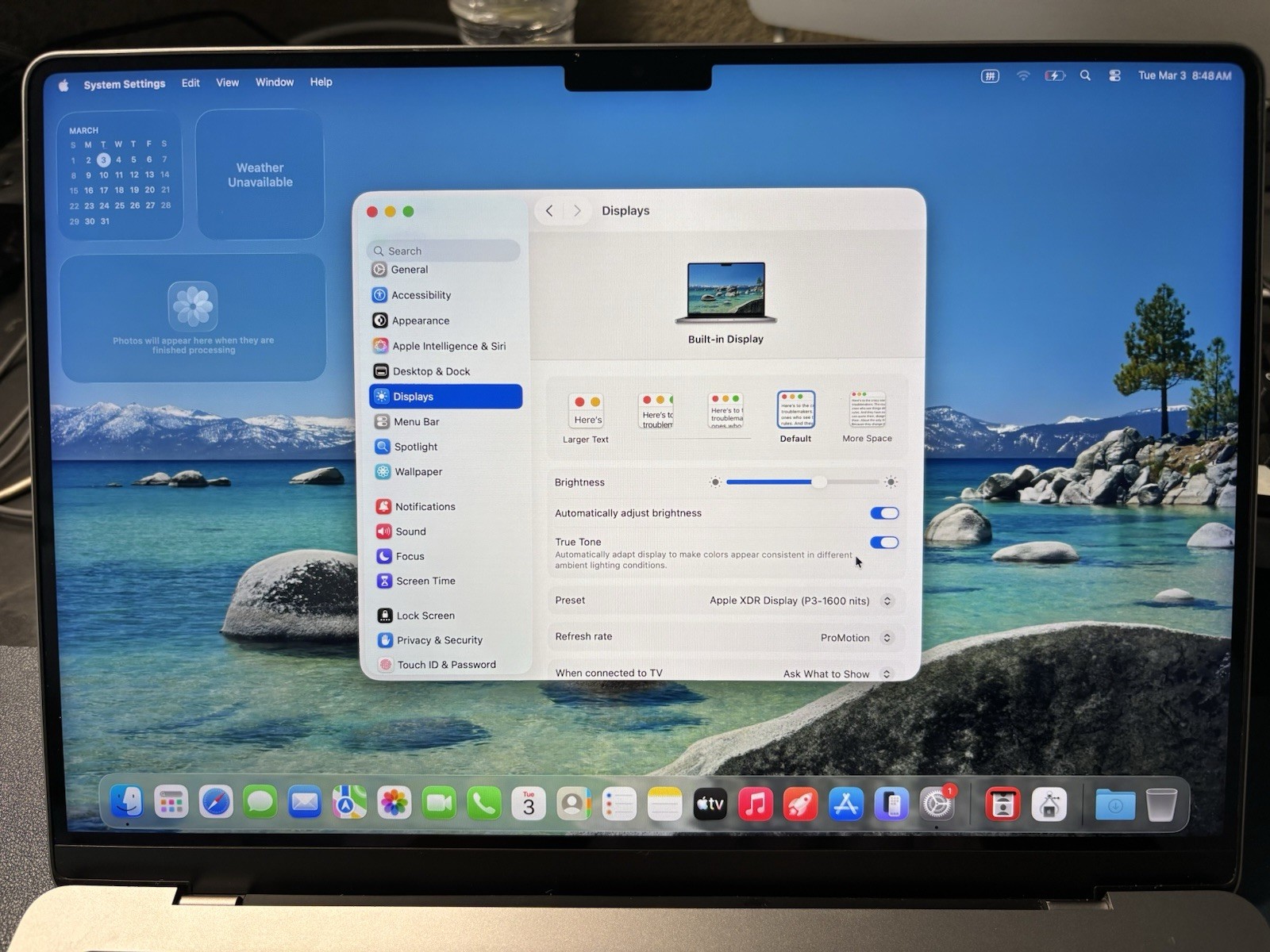Open Finder from the Dock

tap(126, 803)
